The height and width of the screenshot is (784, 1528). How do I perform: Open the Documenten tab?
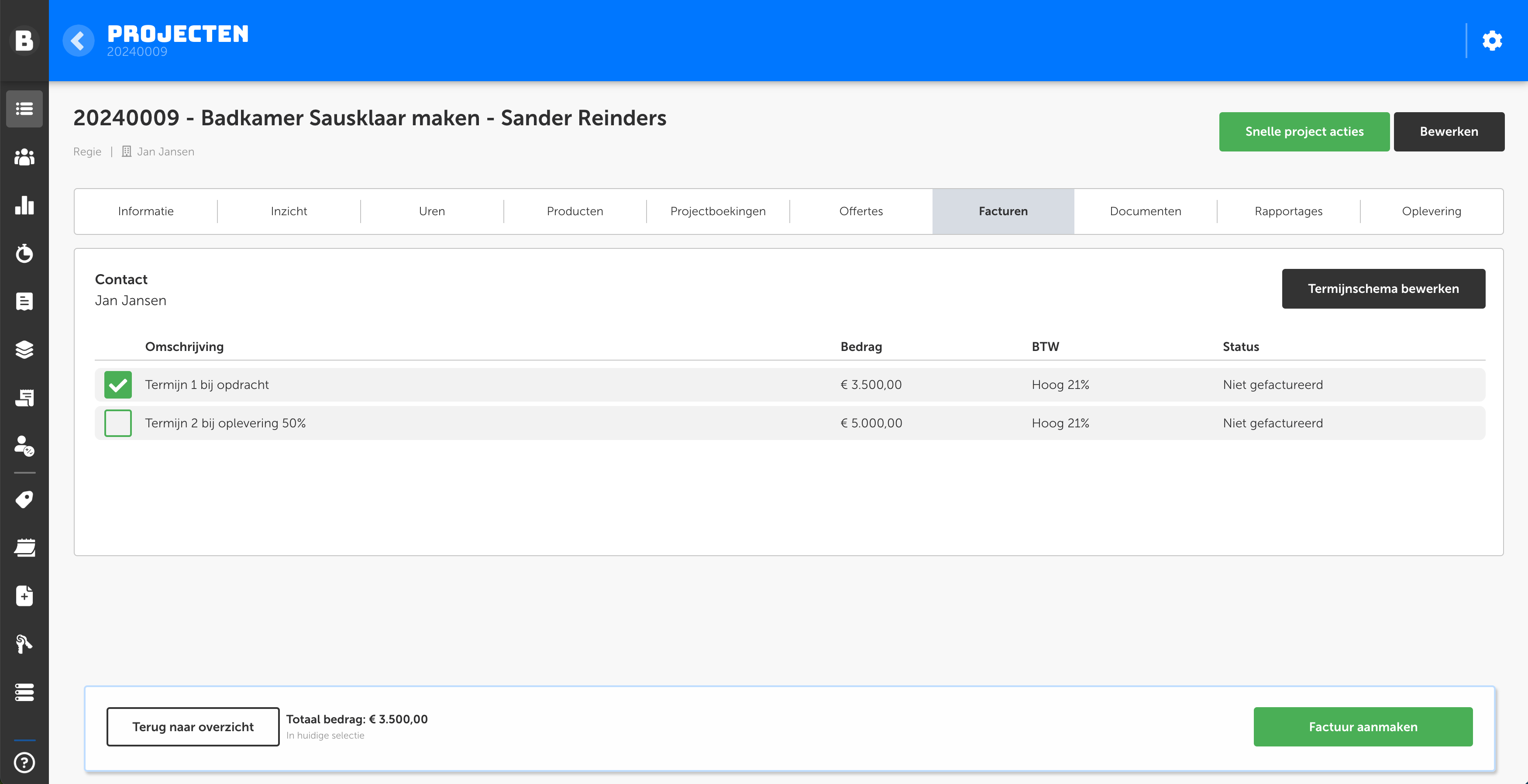pos(1145,211)
